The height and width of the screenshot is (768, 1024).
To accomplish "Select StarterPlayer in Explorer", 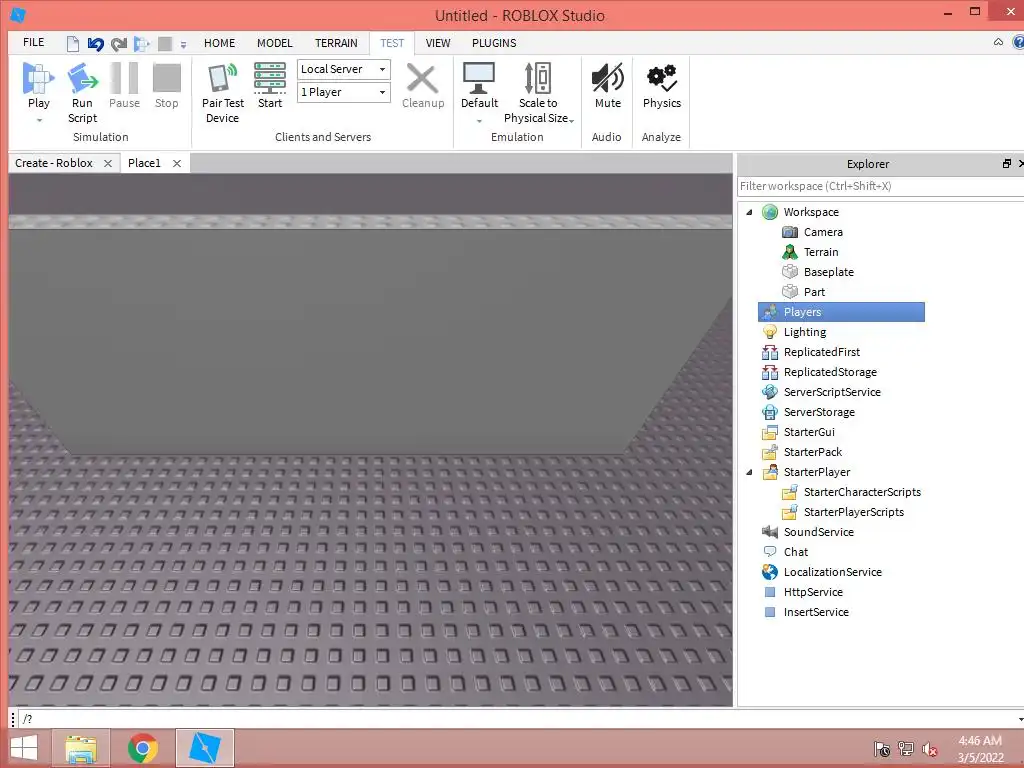I will pyautogui.click(x=817, y=472).
